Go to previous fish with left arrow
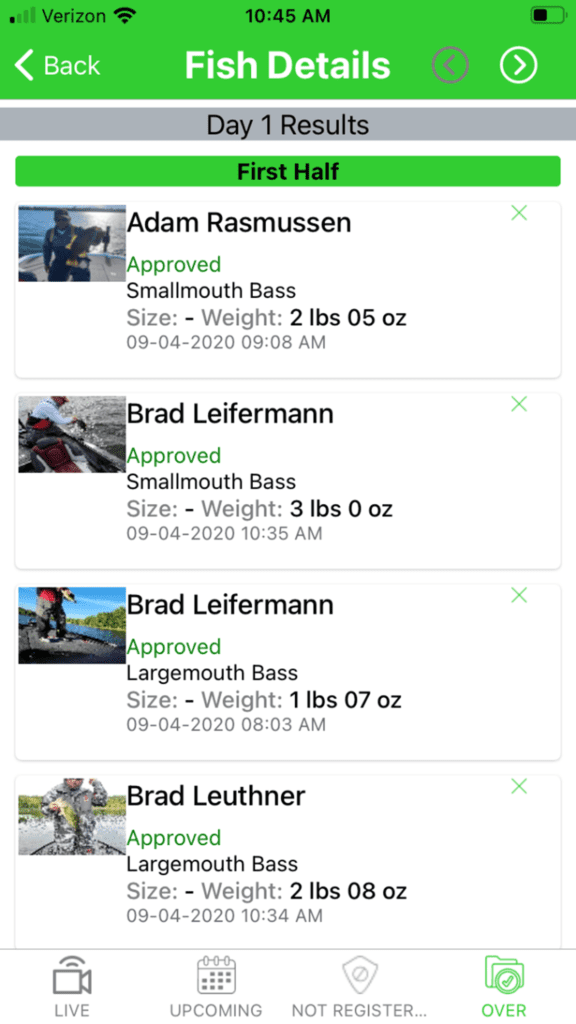The width and height of the screenshot is (576, 1024). pos(451,65)
